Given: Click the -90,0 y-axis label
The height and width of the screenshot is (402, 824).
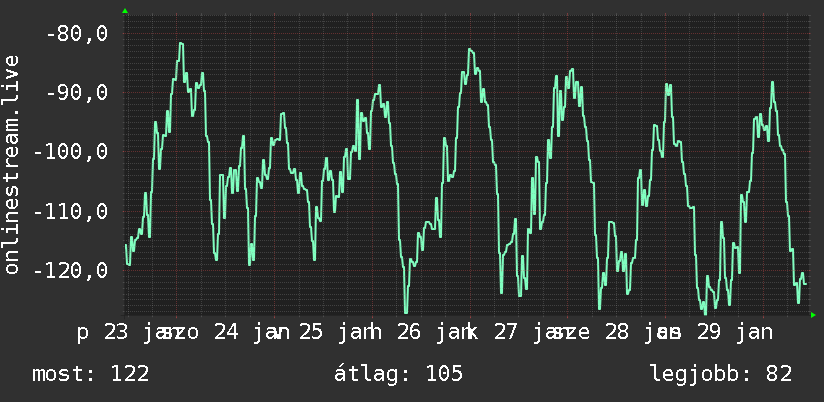Looking at the screenshot, I should click(x=77, y=93).
